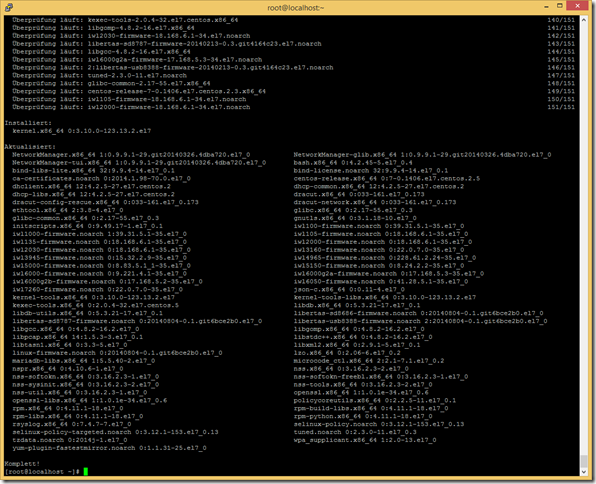The width and height of the screenshot is (596, 484).
Task: Click the lzo.x86_64 entry
Action: (x=347, y=353)
